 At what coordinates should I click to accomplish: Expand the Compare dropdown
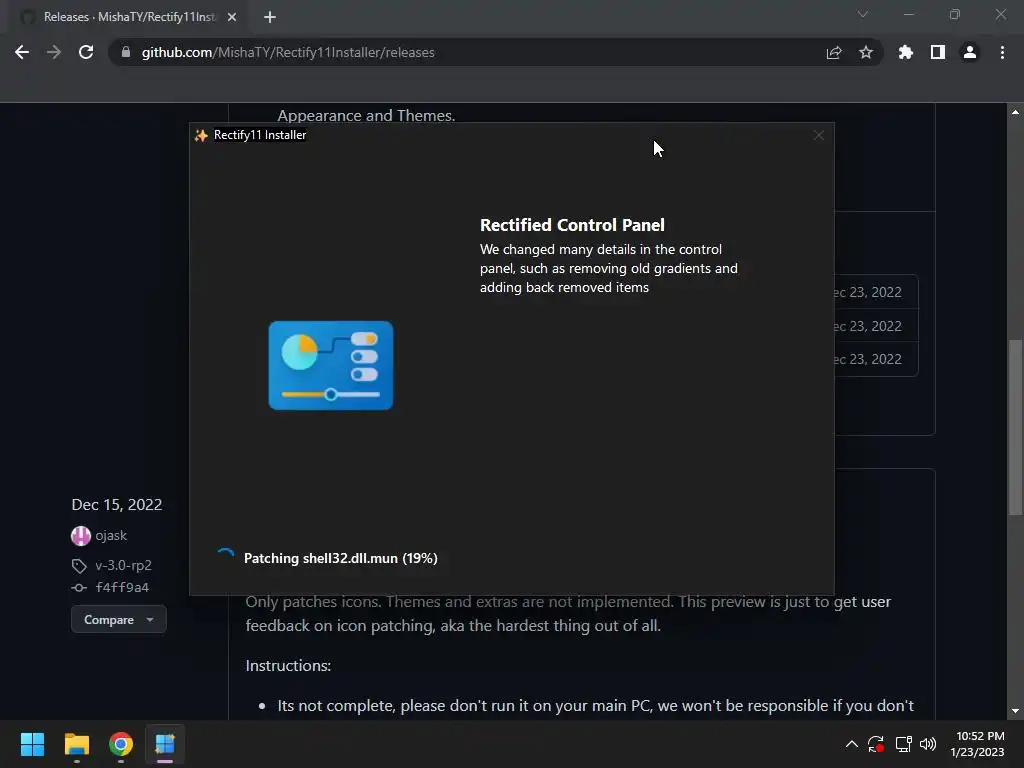[x=119, y=620]
